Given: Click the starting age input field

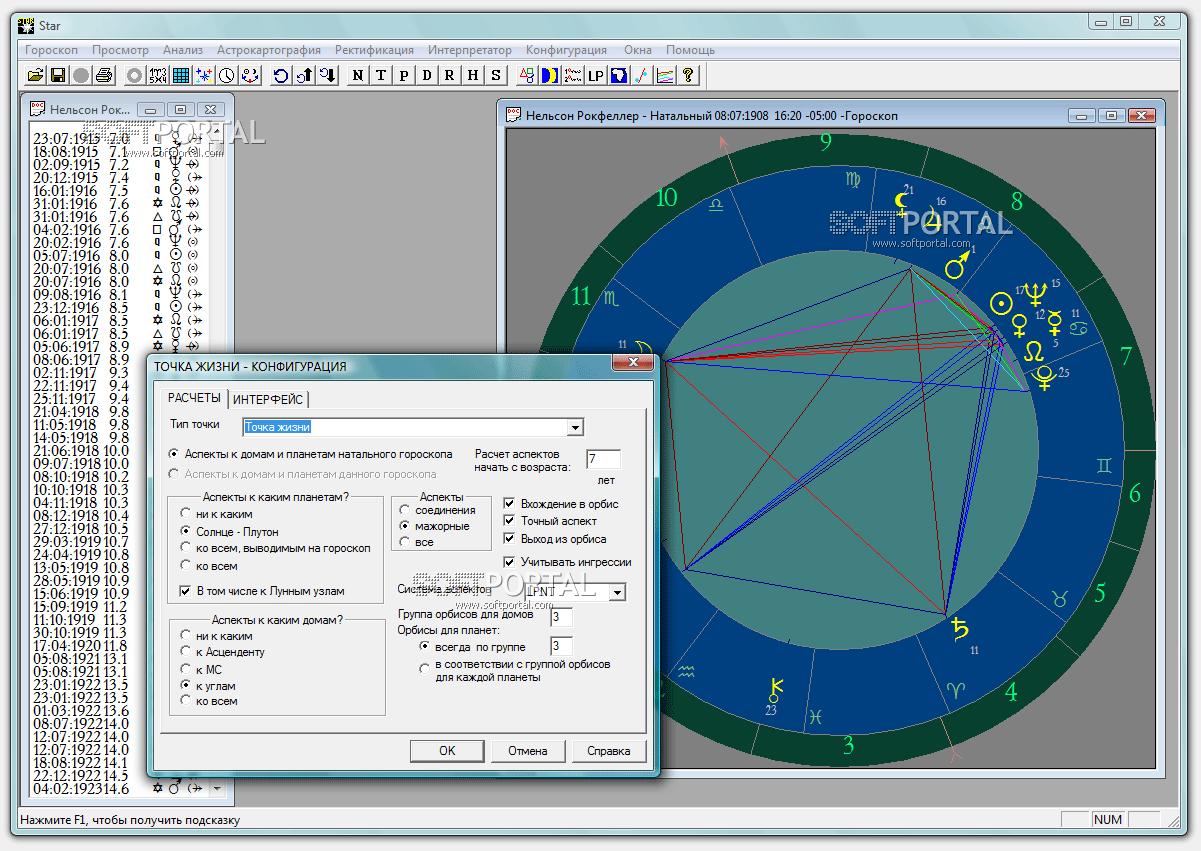Looking at the screenshot, I should coord(603,459).
